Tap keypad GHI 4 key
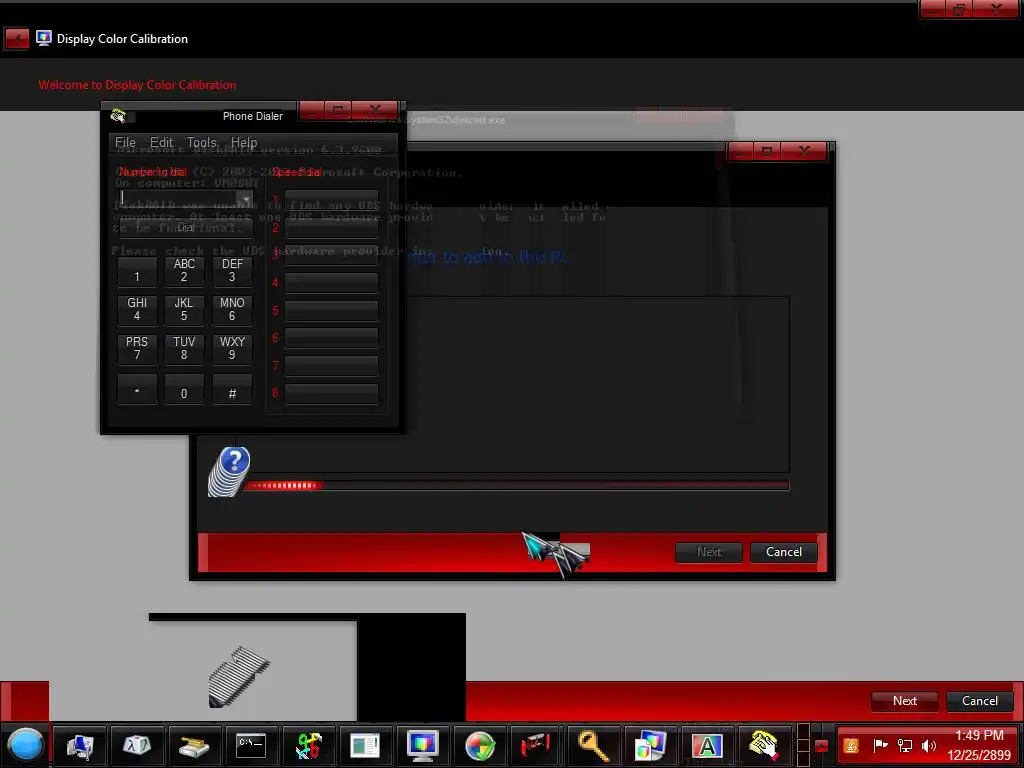The image size is (1024, 768). point(137,310)
